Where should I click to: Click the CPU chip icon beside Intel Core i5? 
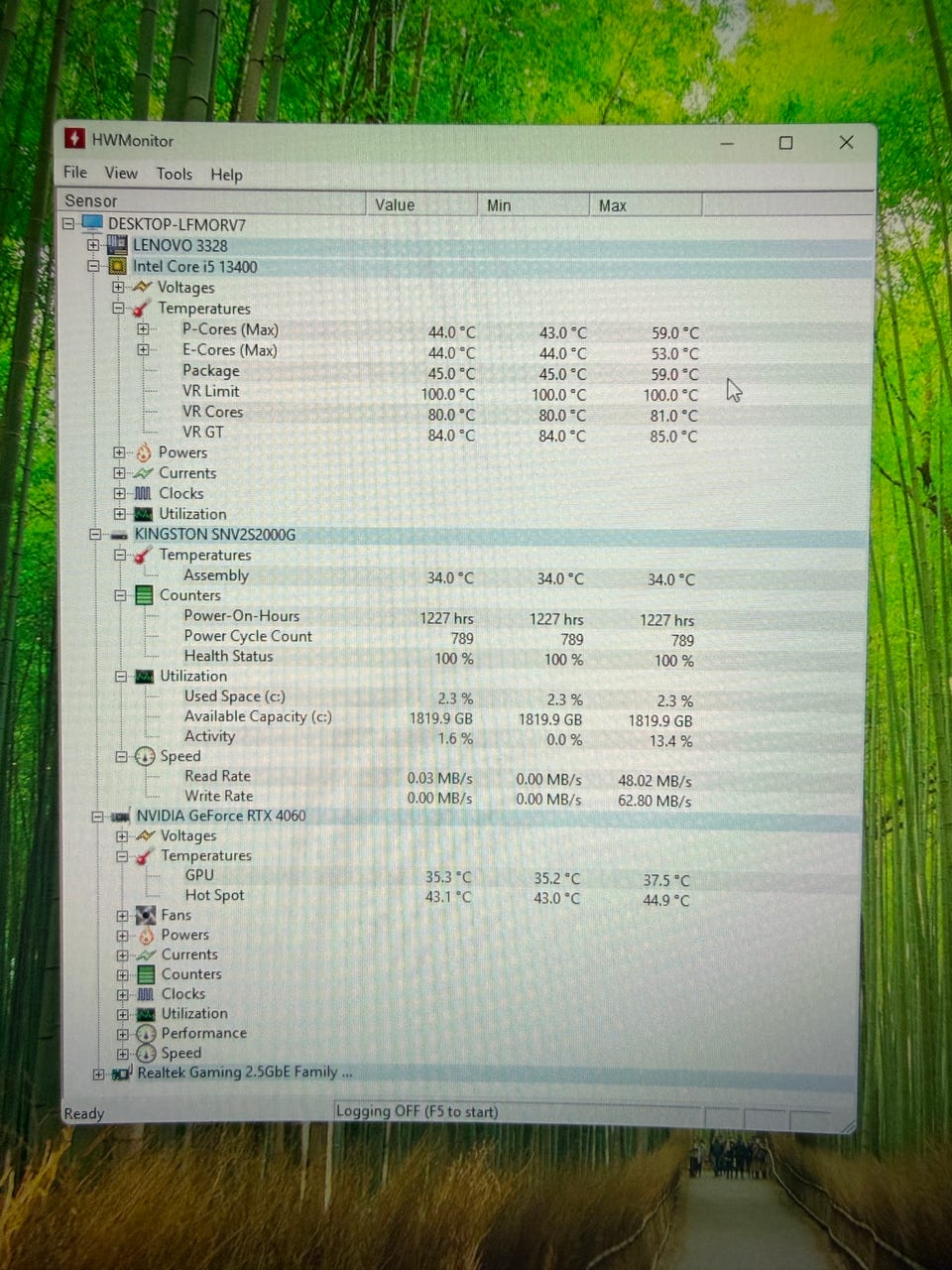point(117,266)
